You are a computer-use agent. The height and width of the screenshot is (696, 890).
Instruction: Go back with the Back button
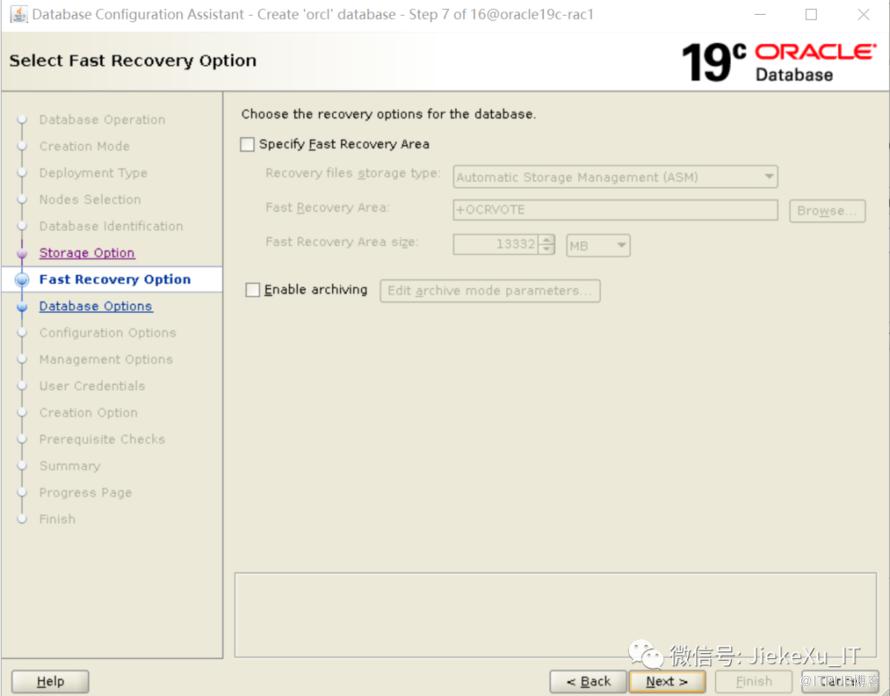(x=588, y=681)
